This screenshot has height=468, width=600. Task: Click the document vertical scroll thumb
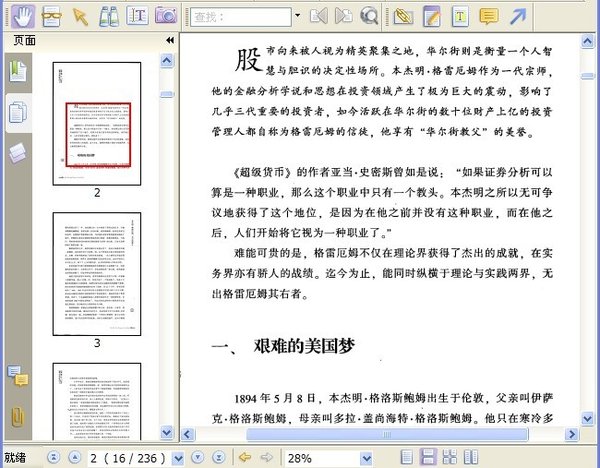[587, 76]
